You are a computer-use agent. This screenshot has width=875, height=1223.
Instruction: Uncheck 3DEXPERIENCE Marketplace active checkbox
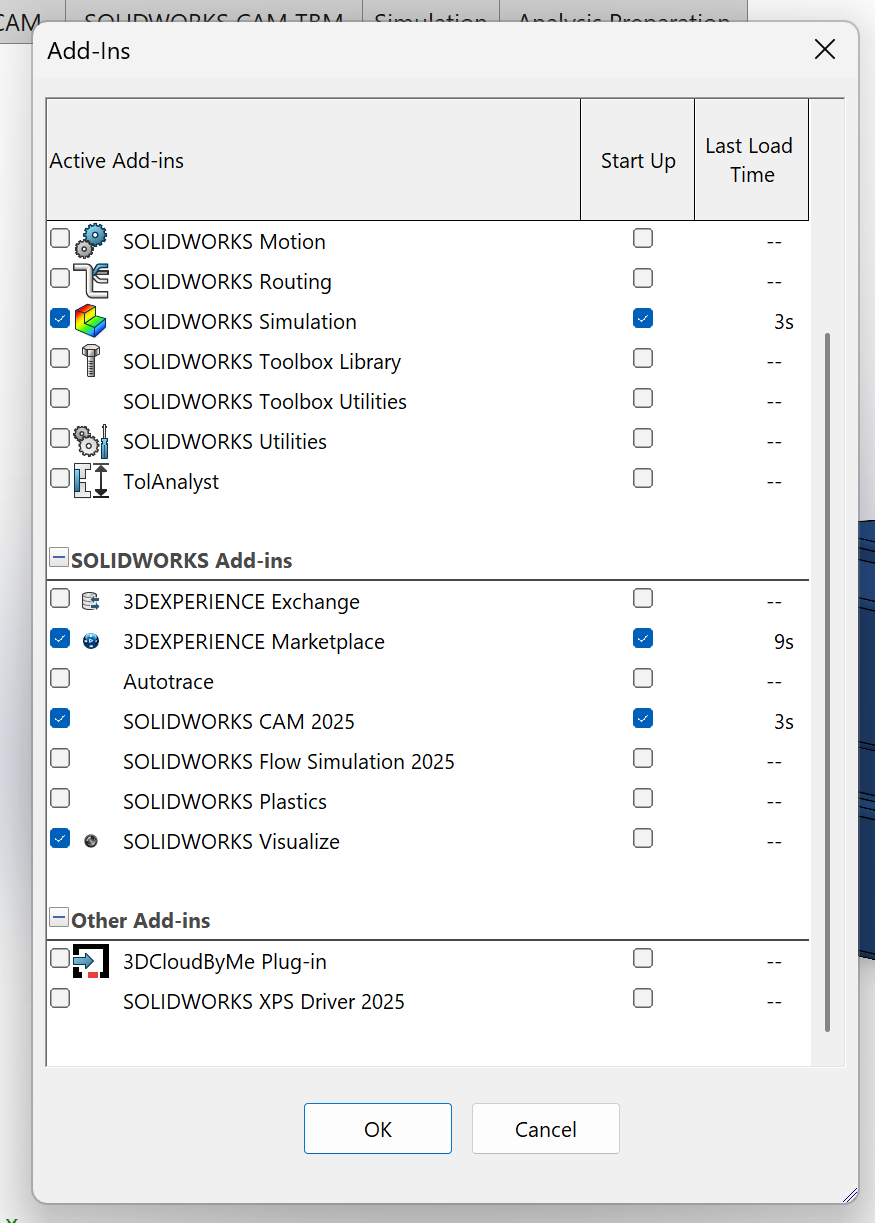click(60, 638)
